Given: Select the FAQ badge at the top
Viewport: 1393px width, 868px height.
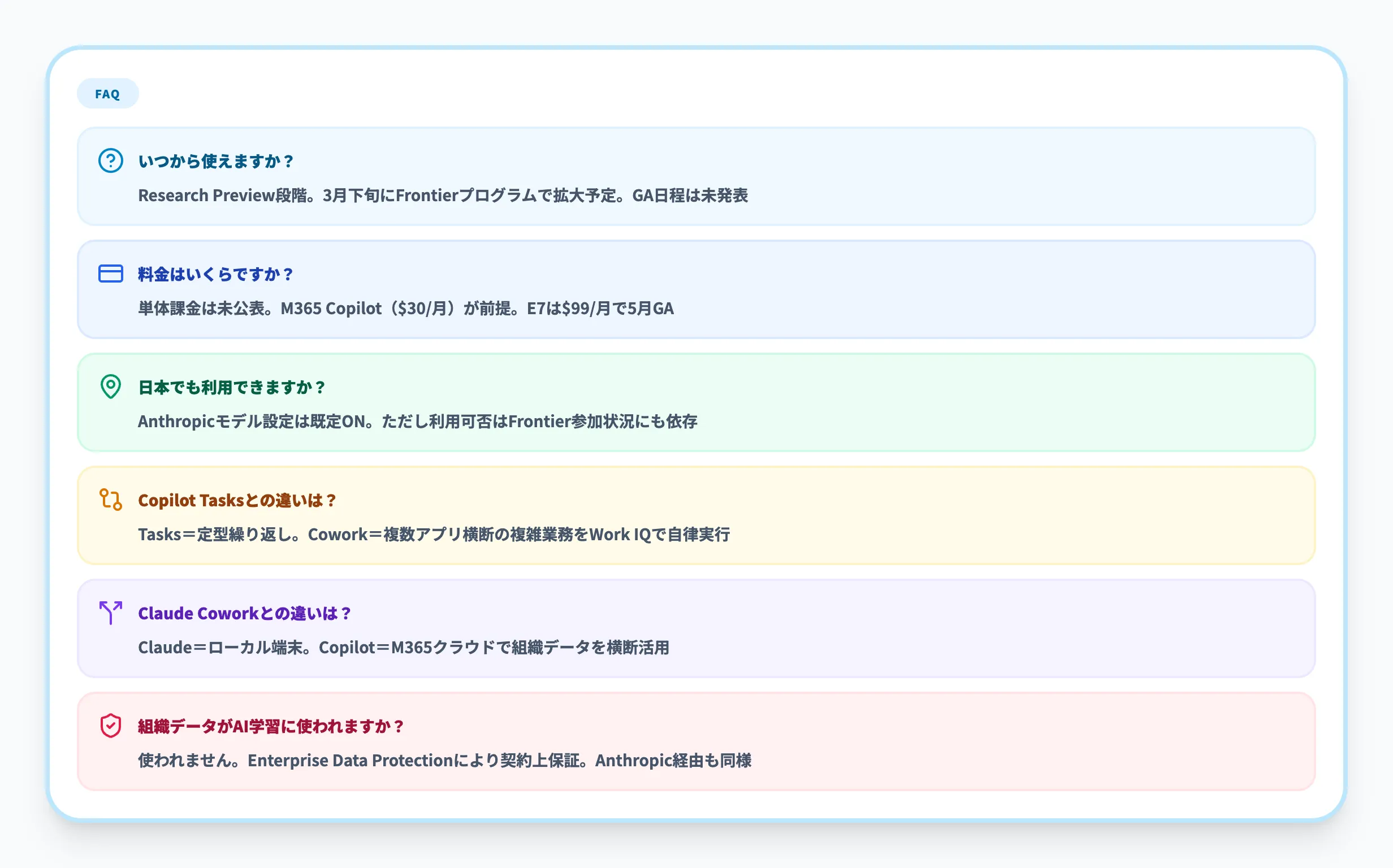Looking at the screenshot, I should (107, 93).
